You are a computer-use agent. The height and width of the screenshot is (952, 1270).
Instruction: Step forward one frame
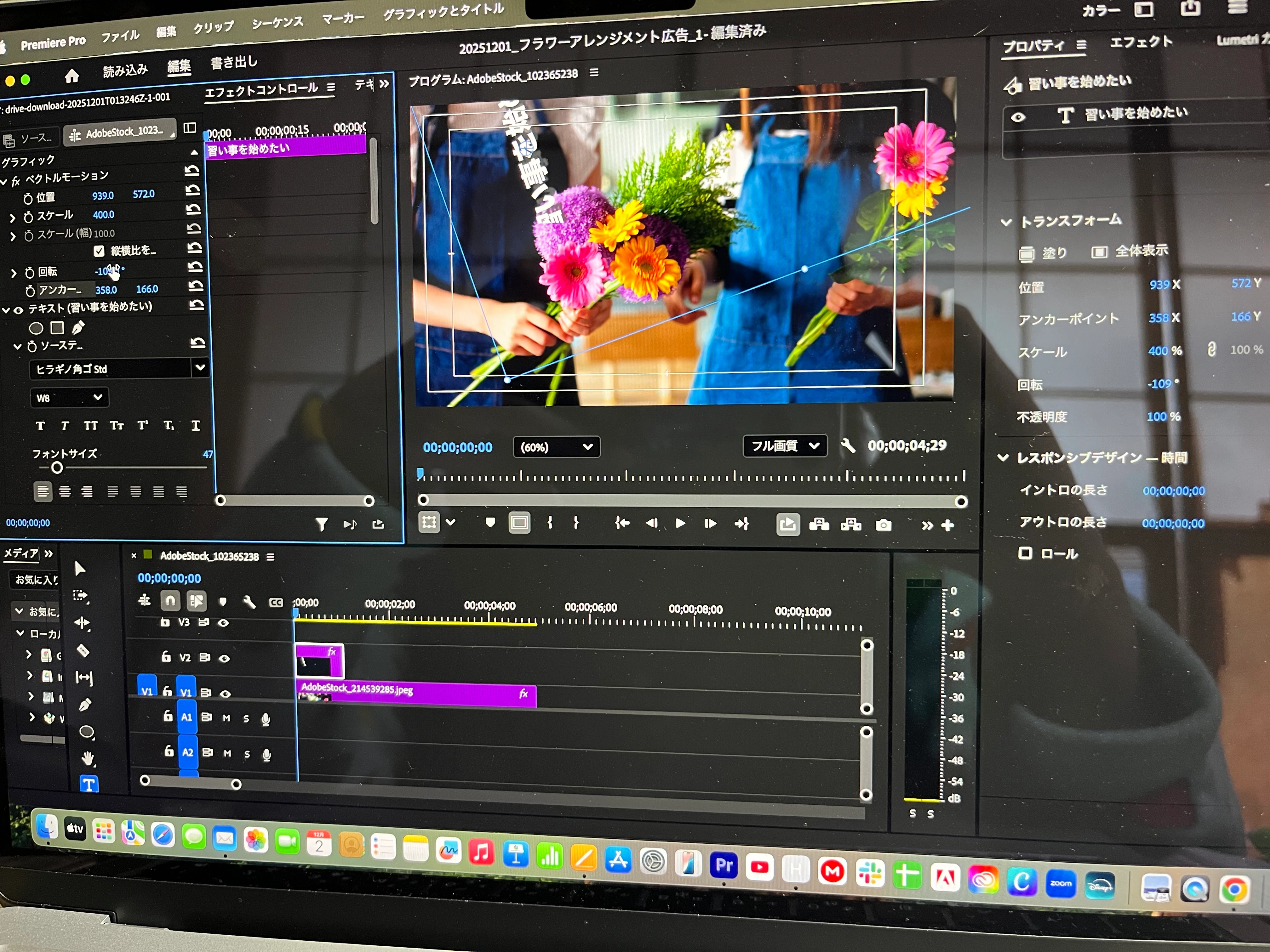pyautogui.click(x=710, y=523)
